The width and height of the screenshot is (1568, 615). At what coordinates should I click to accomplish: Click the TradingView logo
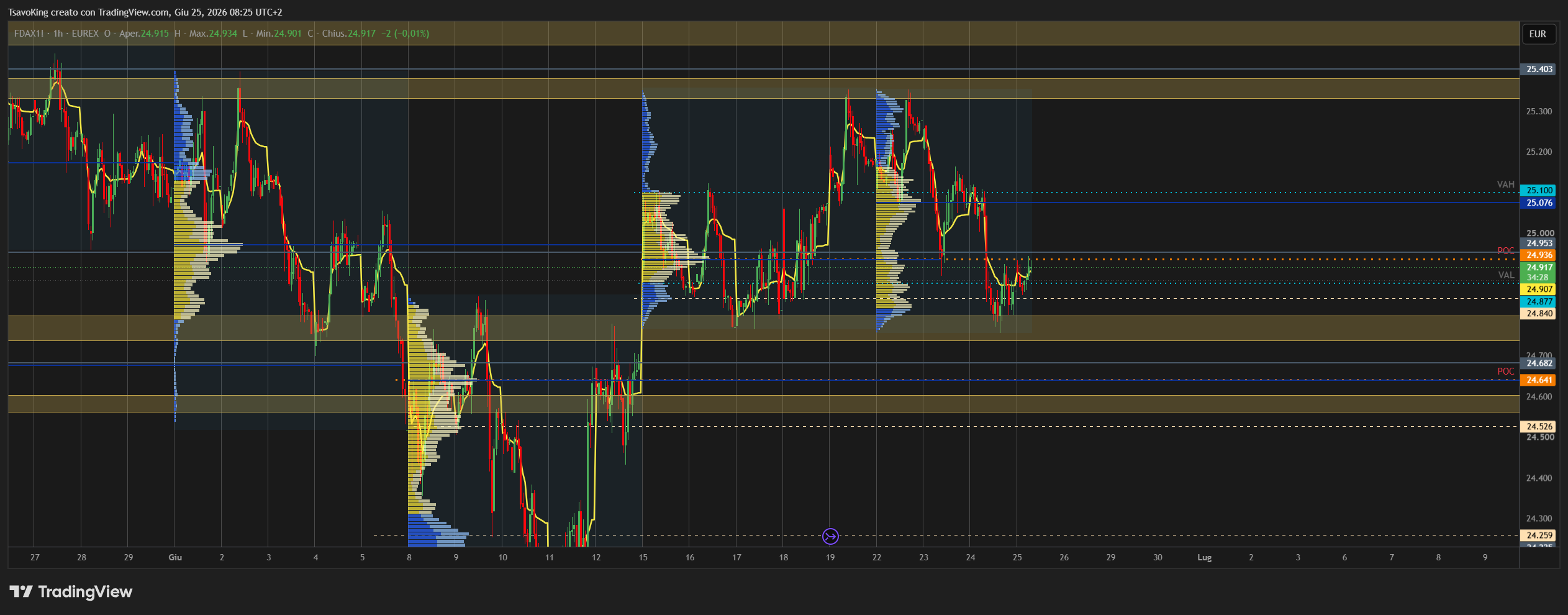pyautogui.click(x=71, y=591)
